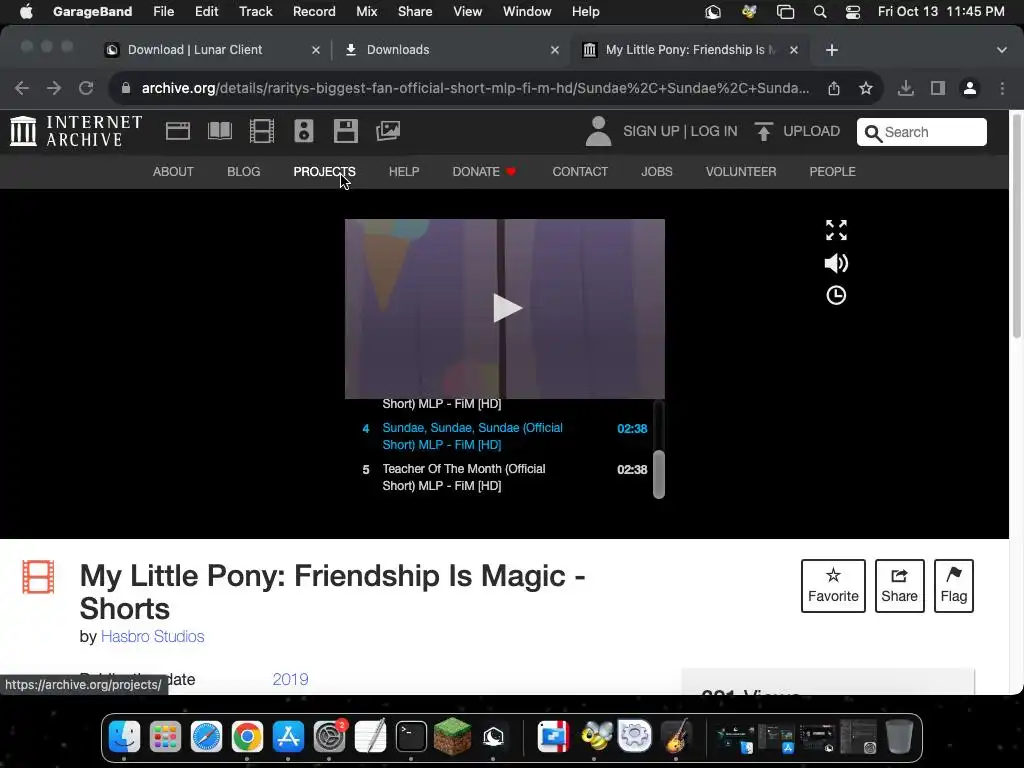Open the HELP nav item

(404, 172)
